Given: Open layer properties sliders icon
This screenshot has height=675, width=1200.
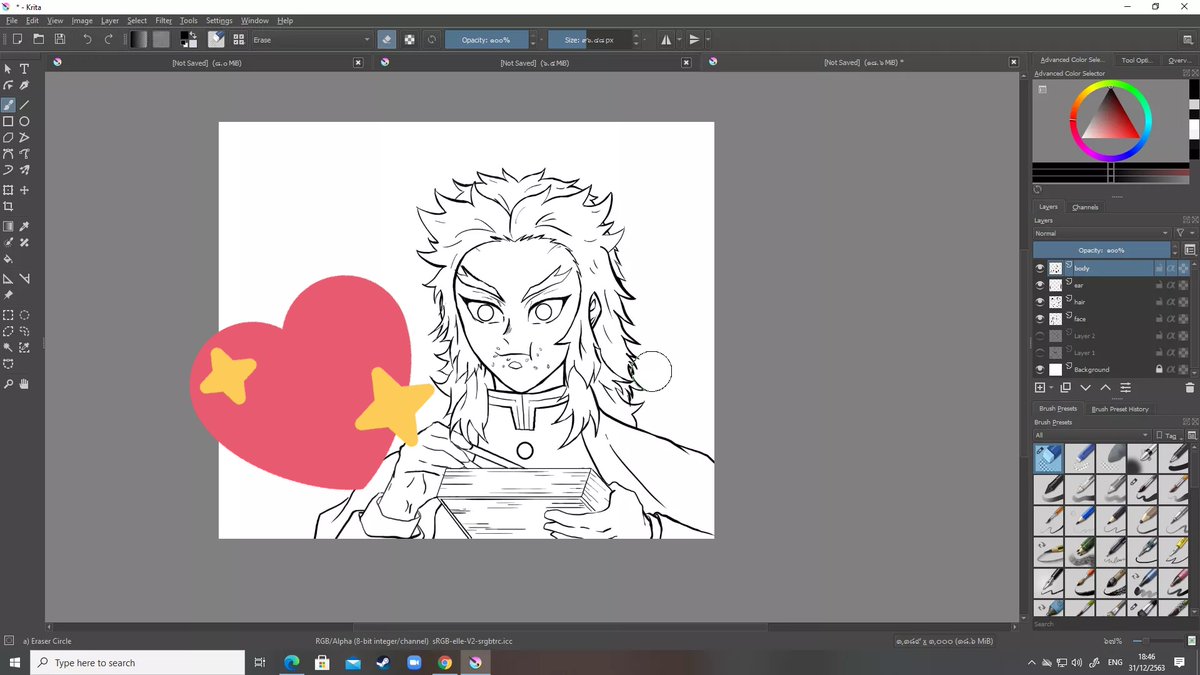Looking at the screenshot, I should tap(1125, 387).
